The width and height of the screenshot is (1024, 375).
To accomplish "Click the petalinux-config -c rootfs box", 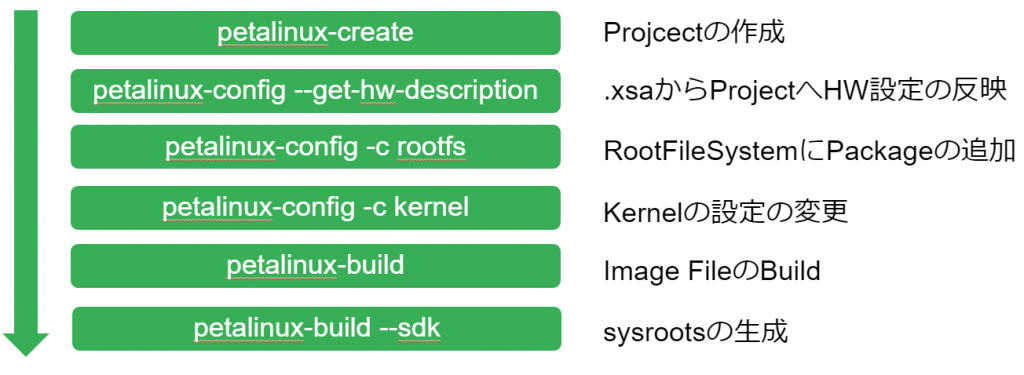I will 315,148.
